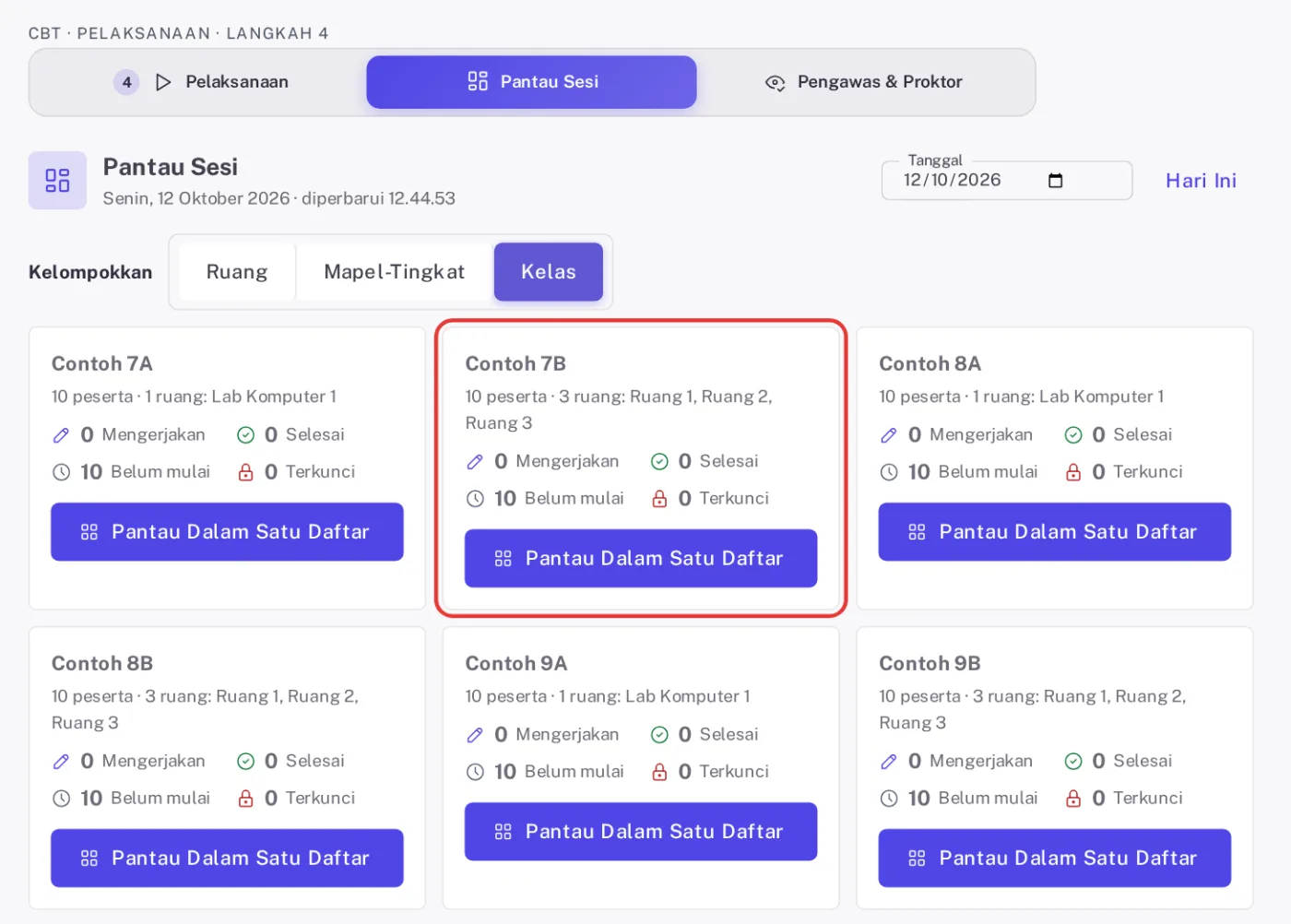The height and width of the screenshot is (924, 1291).
Task: Click the clock Belum mulai icon in Contoh 7A
Action: [x=61, y=472]
